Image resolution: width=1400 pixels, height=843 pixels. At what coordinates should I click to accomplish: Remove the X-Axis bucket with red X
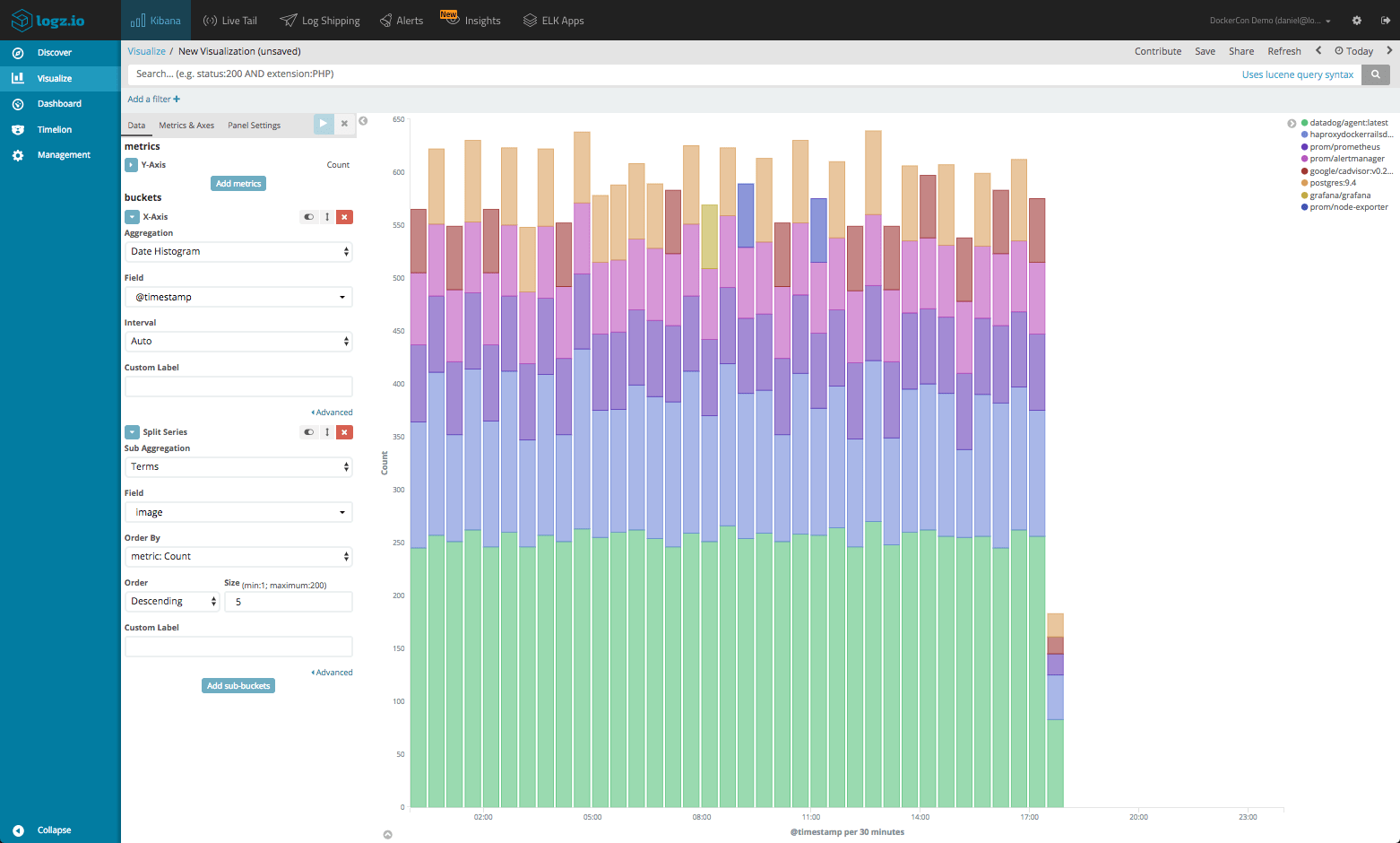point(344,217)
